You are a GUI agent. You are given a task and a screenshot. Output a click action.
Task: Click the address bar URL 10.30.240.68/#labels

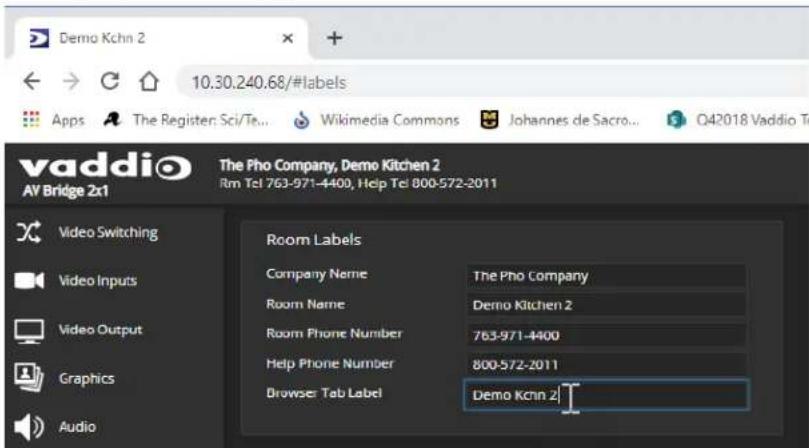click(269, 83)
